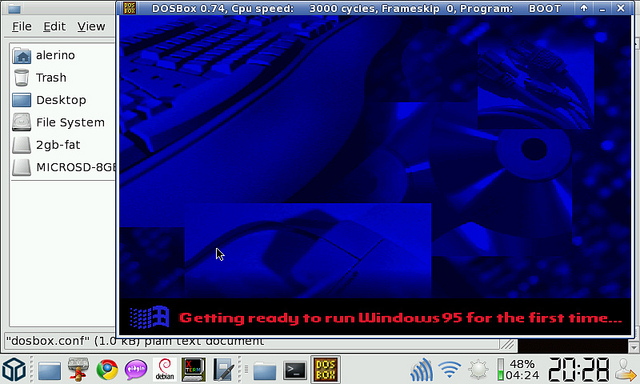Open XTerm from the taskbar

tap(193, 370)
